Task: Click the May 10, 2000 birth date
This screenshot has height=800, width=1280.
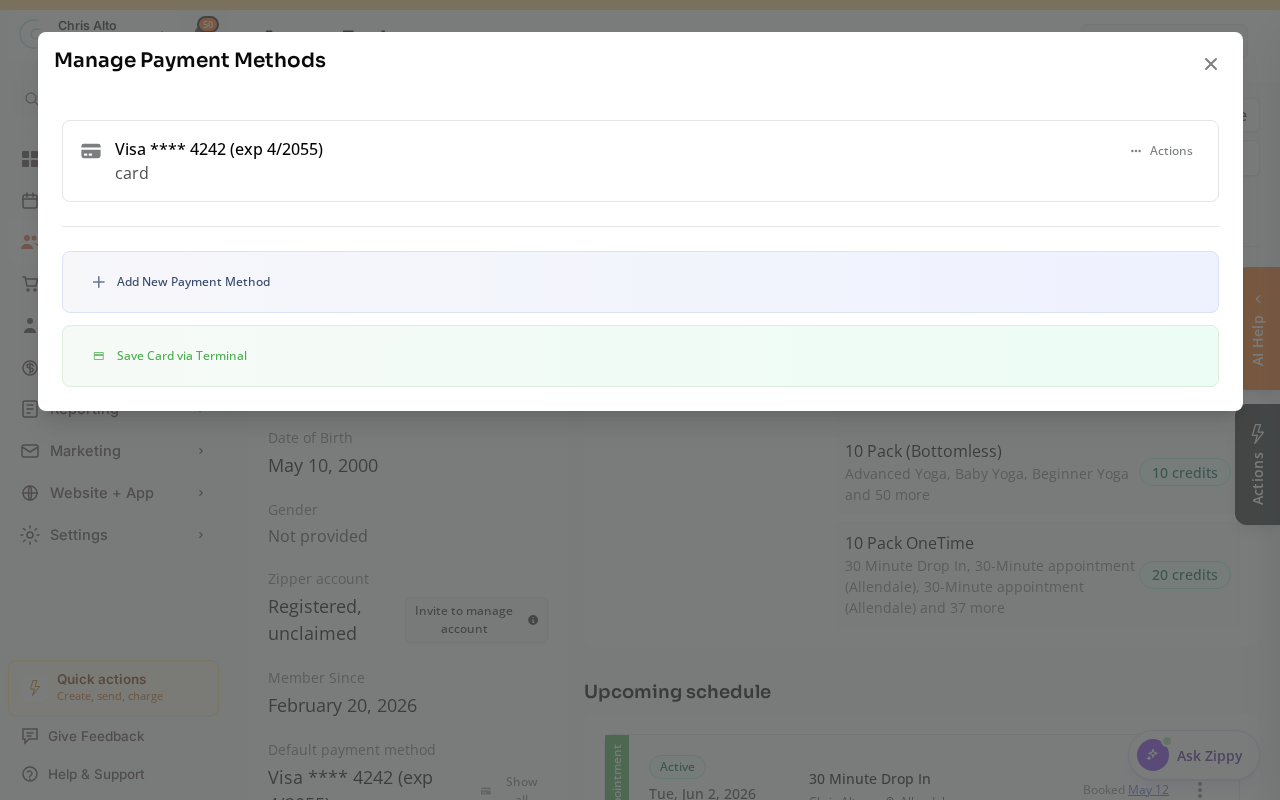Action: [x=323, y=465]
